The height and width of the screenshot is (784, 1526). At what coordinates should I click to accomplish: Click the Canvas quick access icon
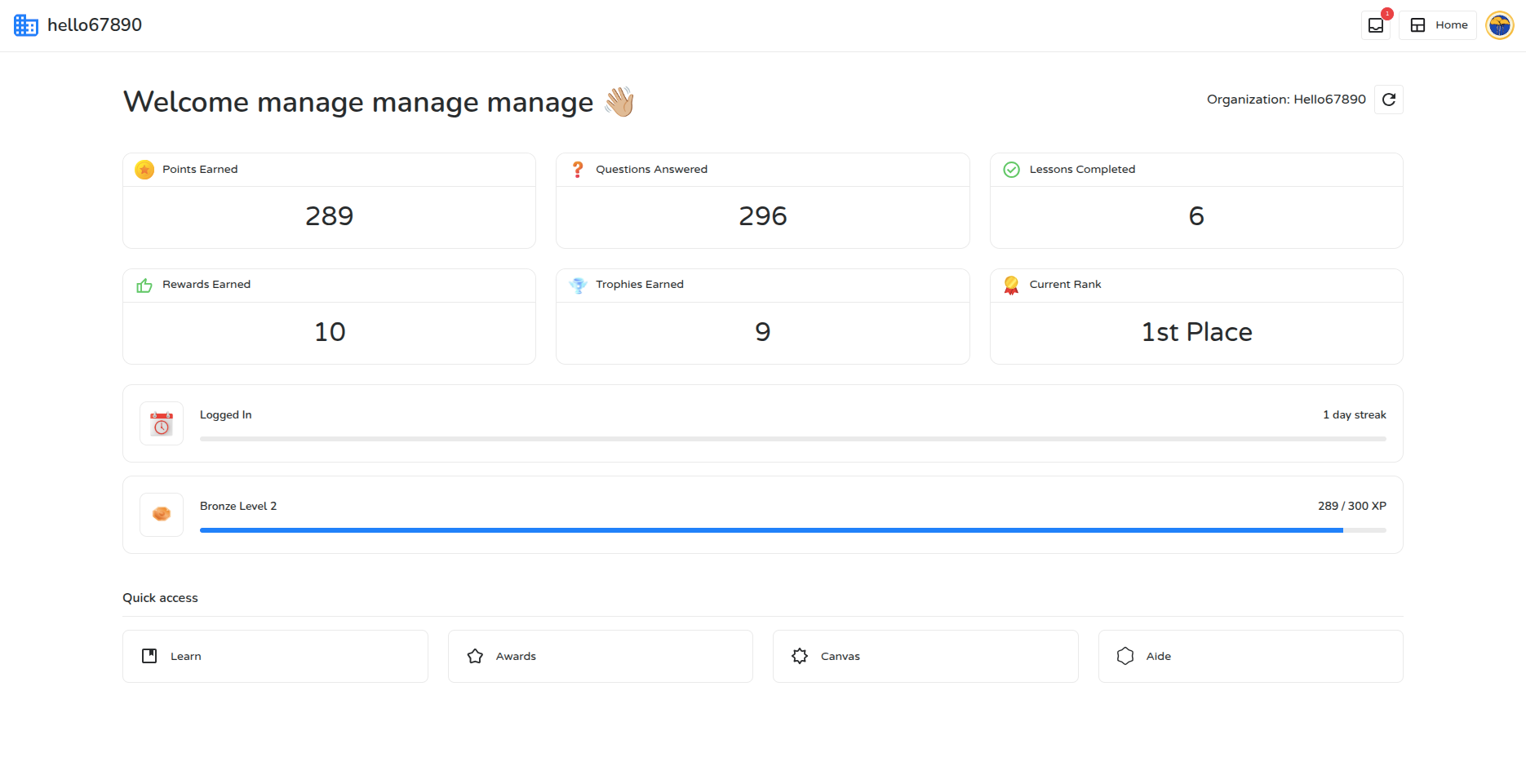[x=800, y=656]
